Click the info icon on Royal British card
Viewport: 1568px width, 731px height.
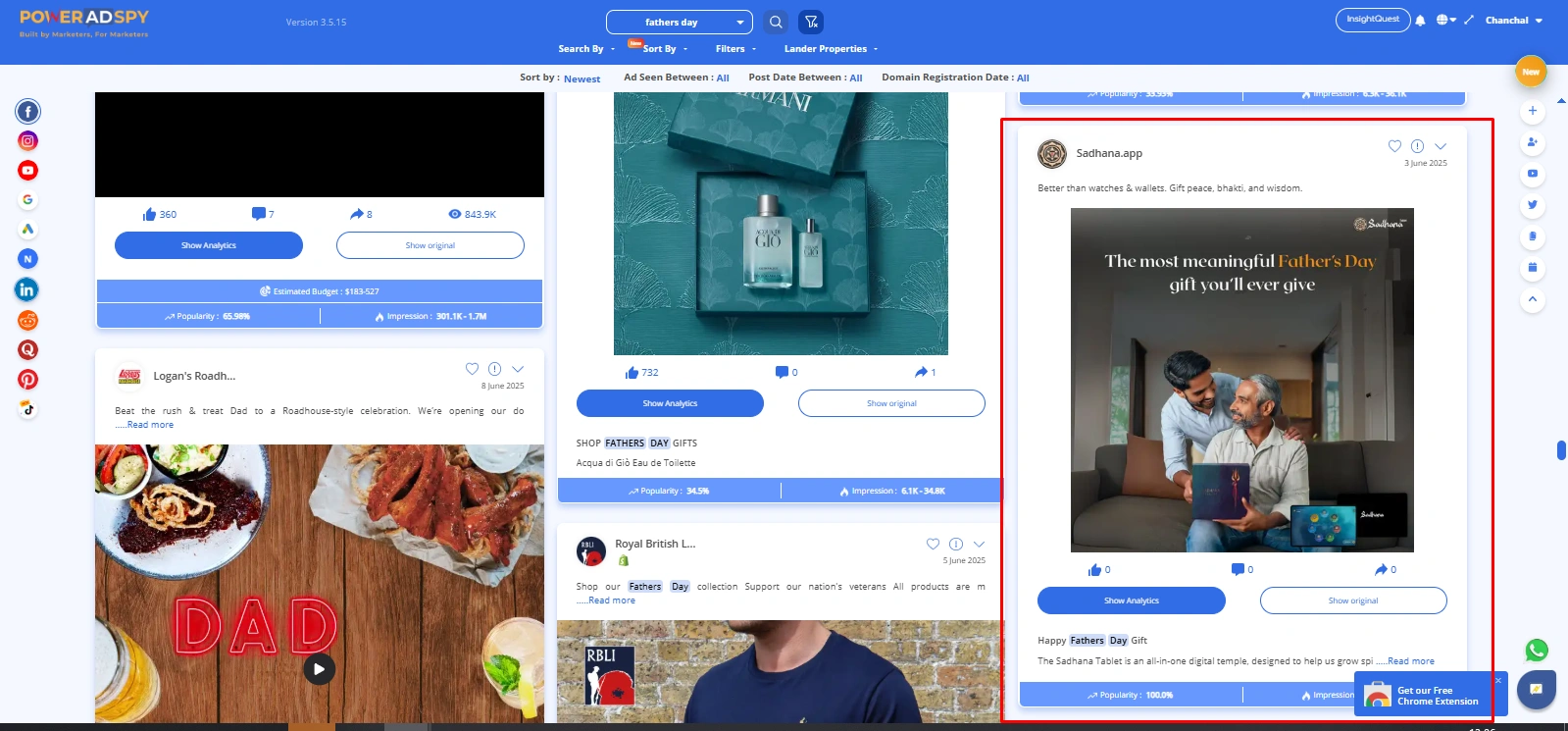coord(956,544)
